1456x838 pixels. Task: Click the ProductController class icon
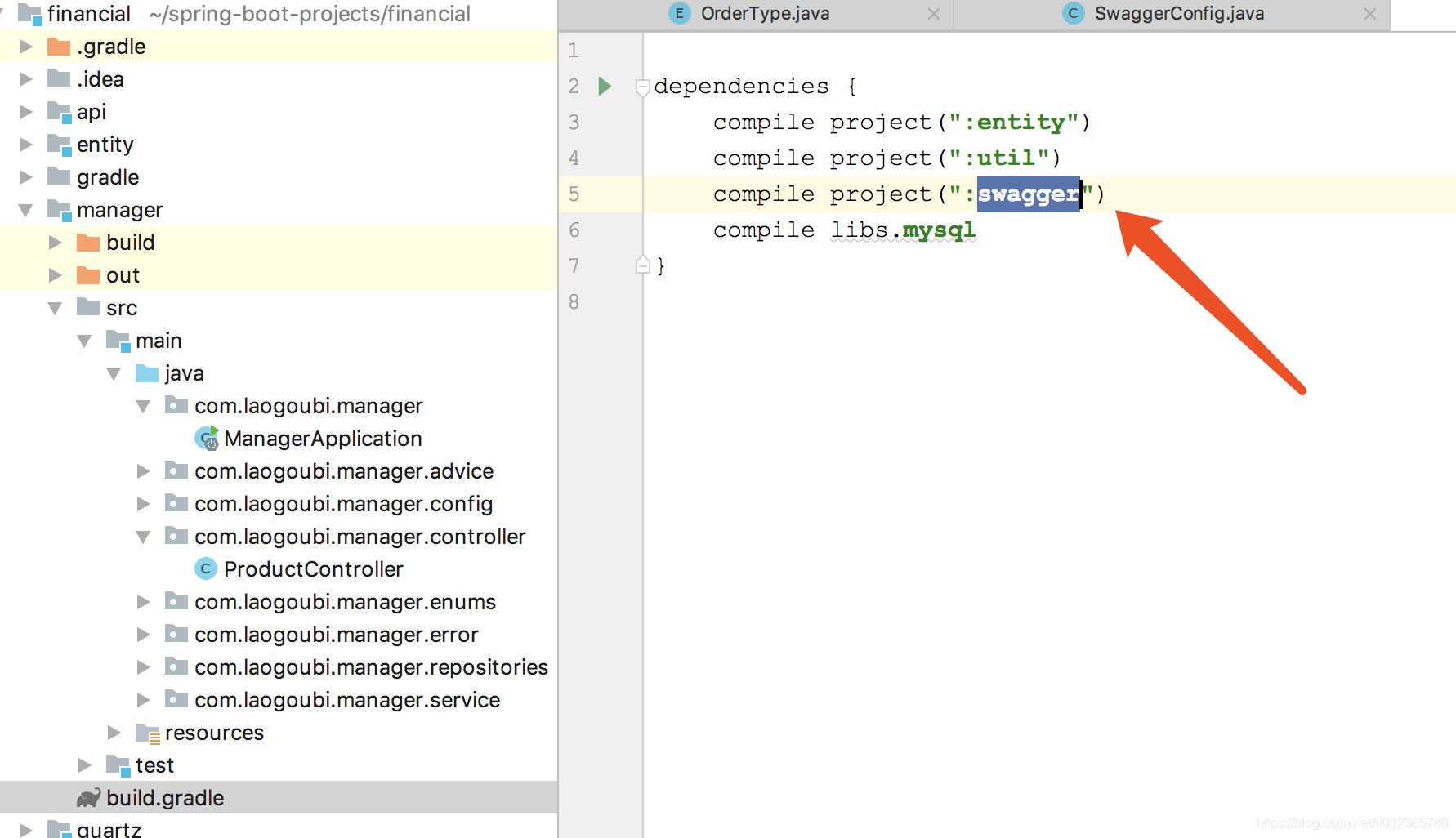[206, 569]
